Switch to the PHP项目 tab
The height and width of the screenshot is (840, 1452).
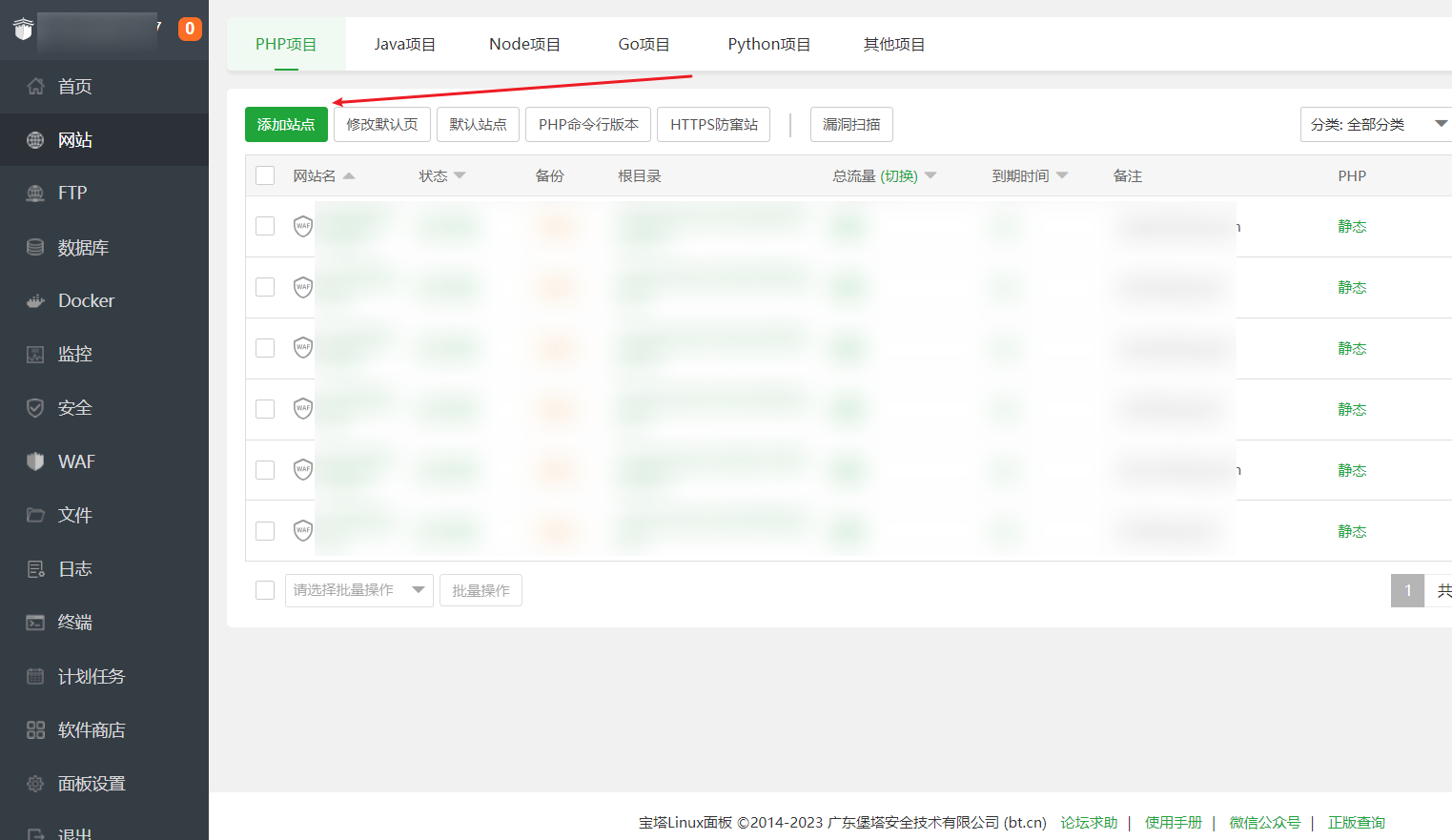point(286,44)
